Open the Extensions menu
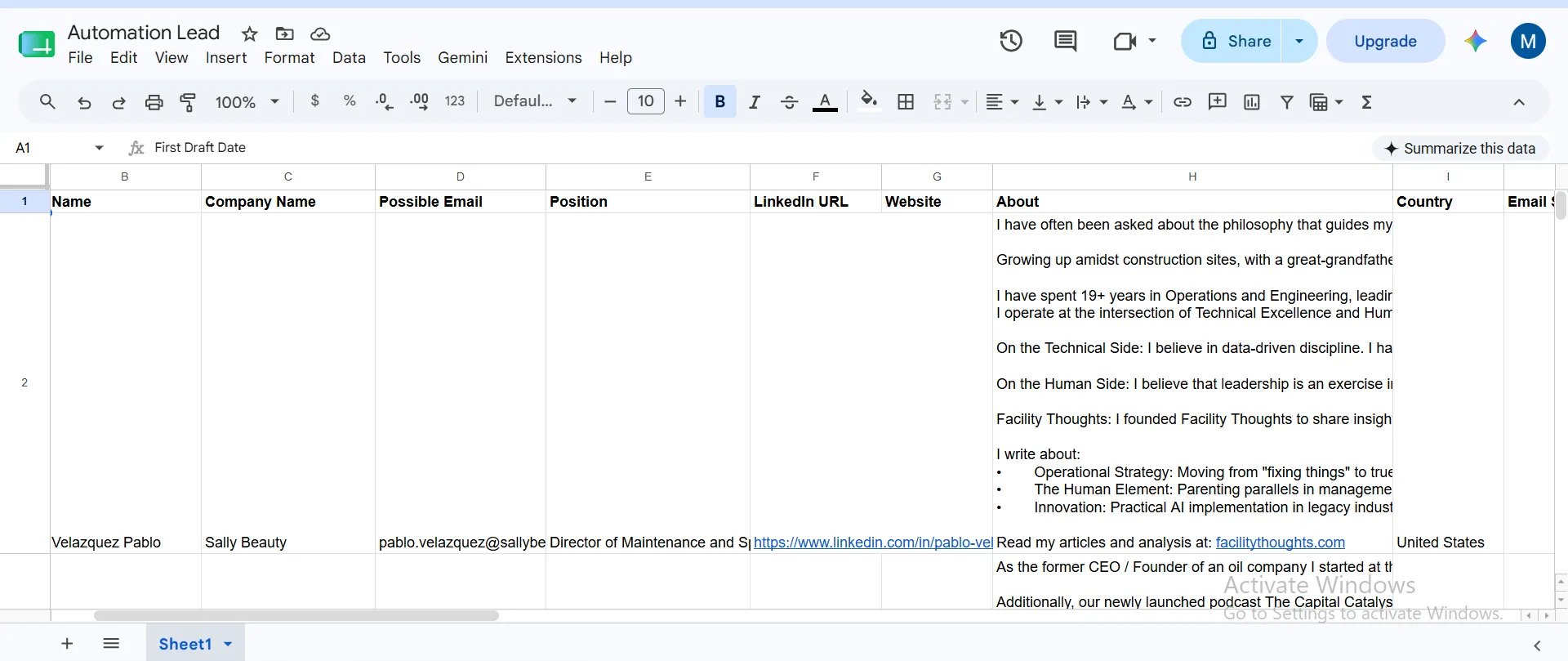 pyautogui.click(x=543, y=57)
